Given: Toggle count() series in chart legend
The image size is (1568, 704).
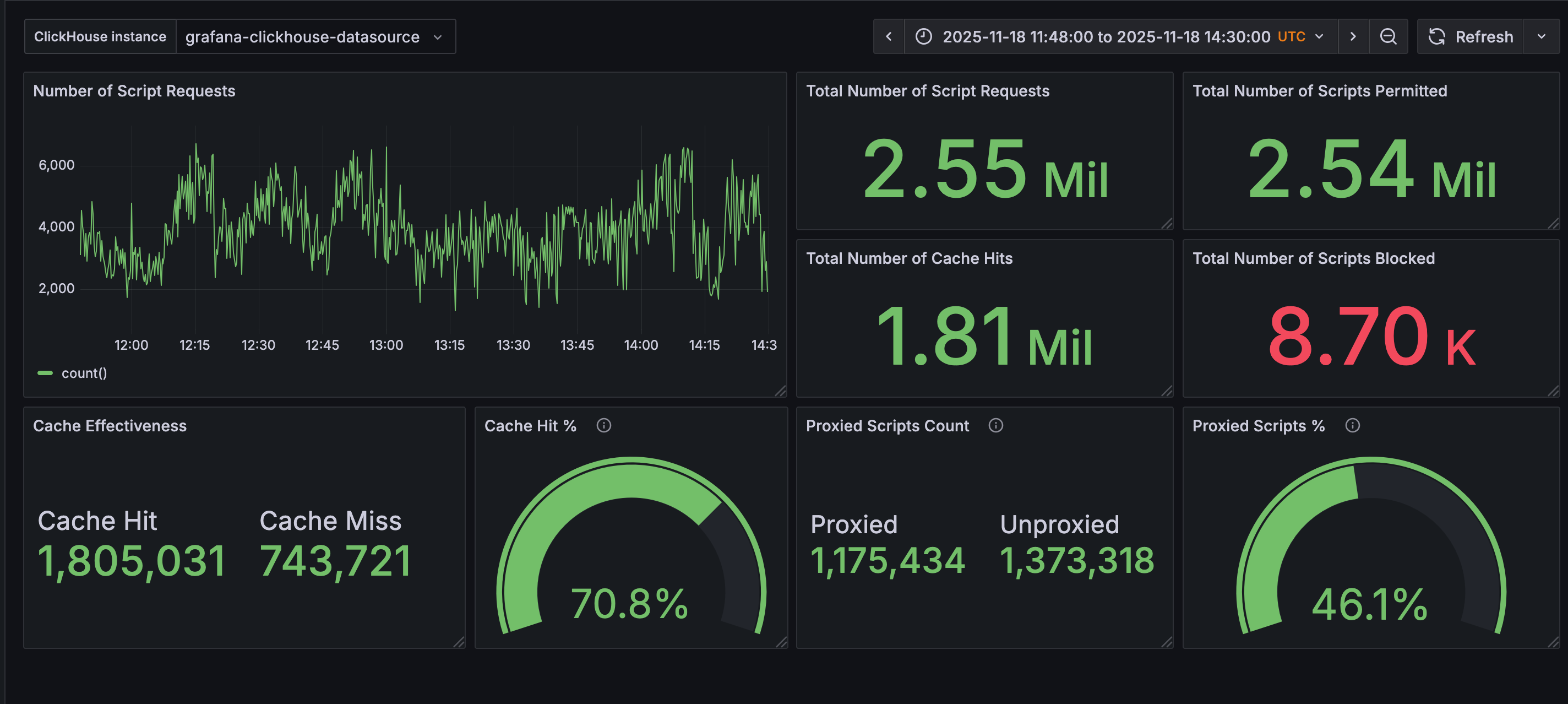Looking at the screenshot, I should coord(84,373).
